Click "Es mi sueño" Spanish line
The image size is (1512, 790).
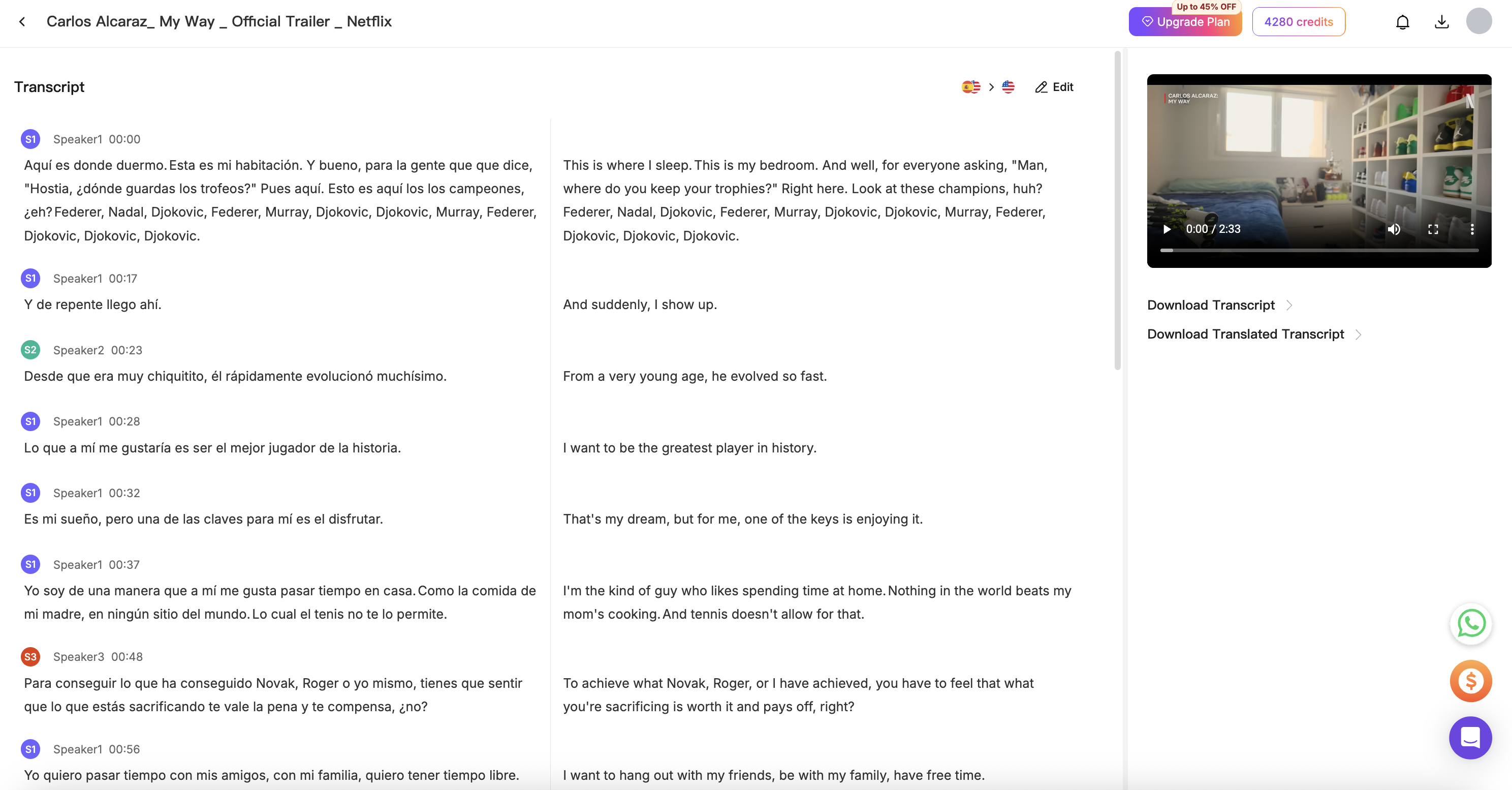[203, 519]
